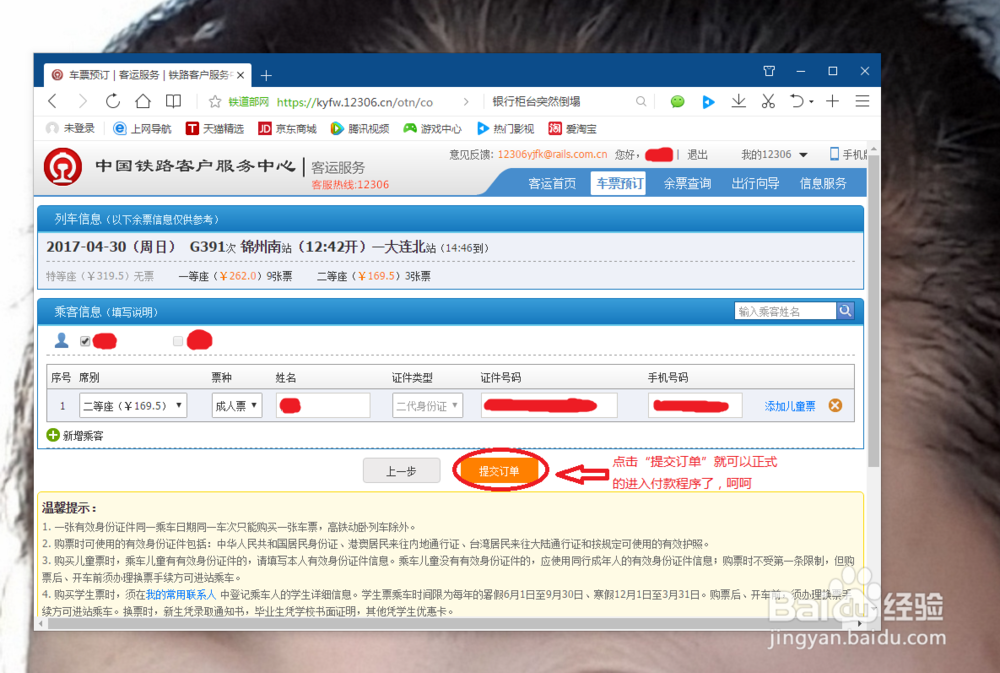Open 爱淘宝 bookmark
The height and width of the screenshot is (673, 1000).
tap(573, 128)
